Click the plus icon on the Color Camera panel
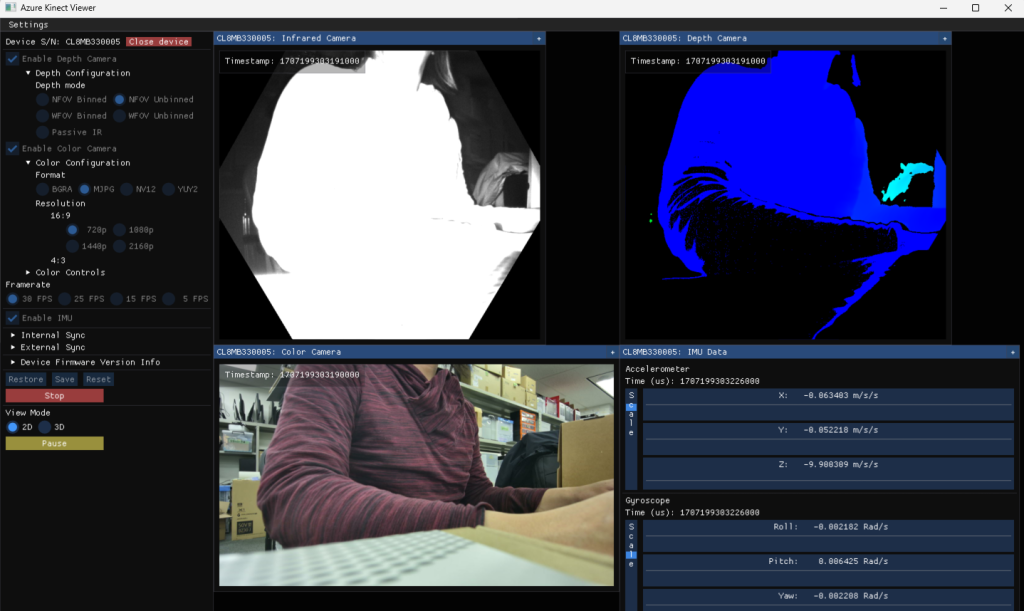Screen dimensions: 1024x611 coord(610,352)
